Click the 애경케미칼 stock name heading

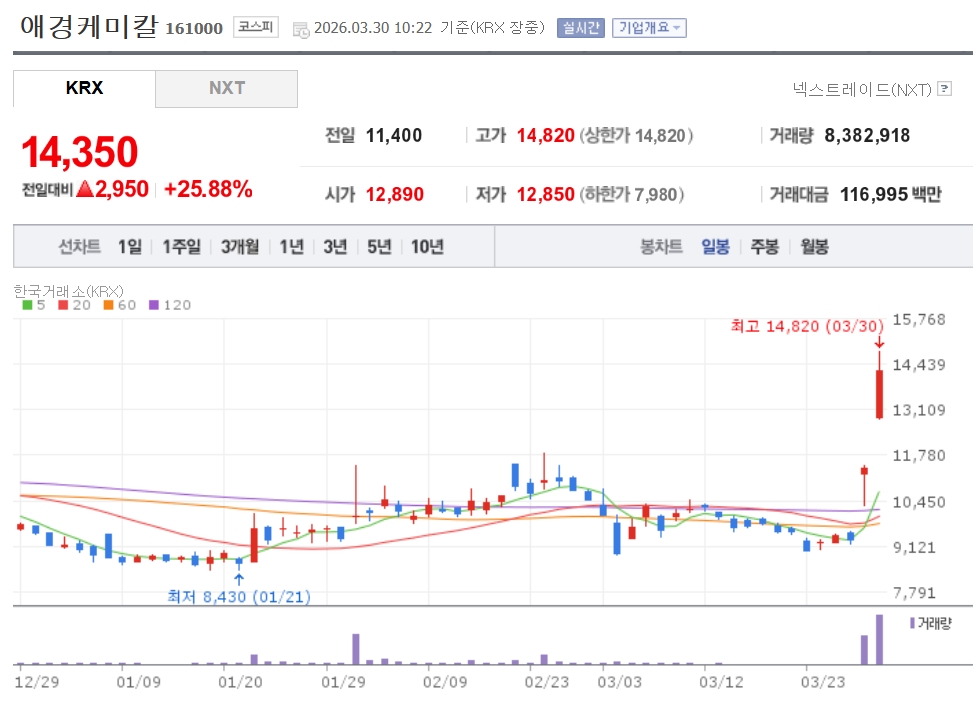click(x=89, y=26)
